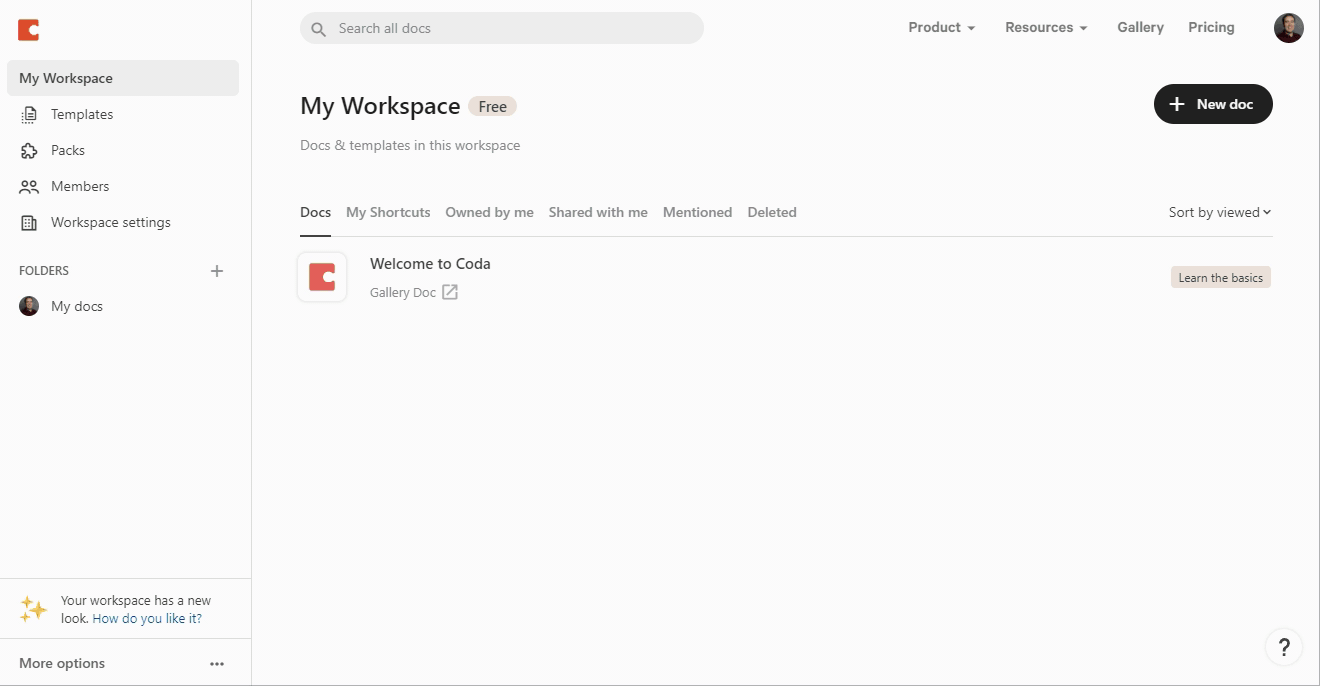
Task: Open the Welcome to Coda doc title
Action: pyautogui.click(x=430, y=264)
